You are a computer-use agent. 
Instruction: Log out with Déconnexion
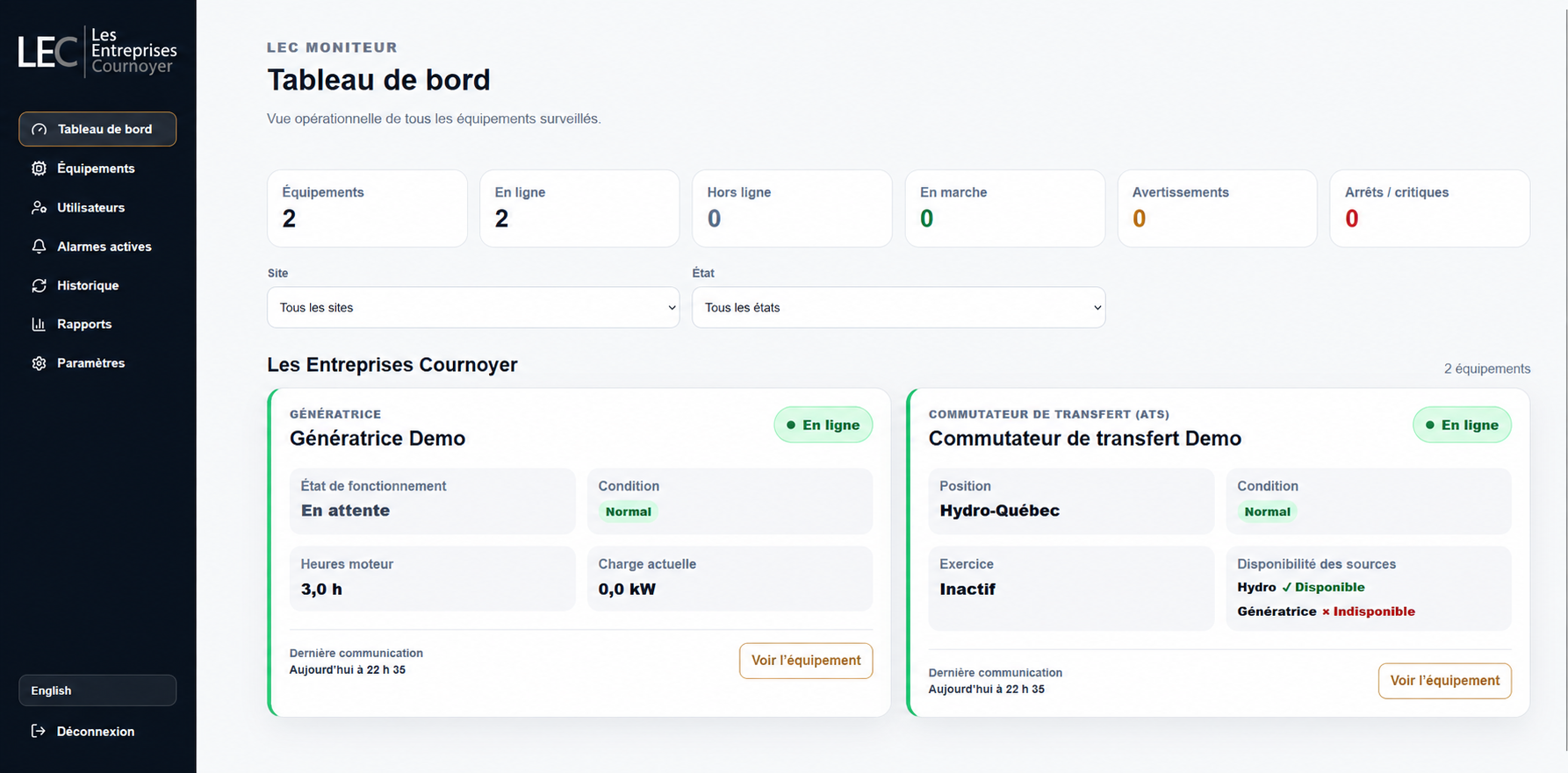click(97, 731)
